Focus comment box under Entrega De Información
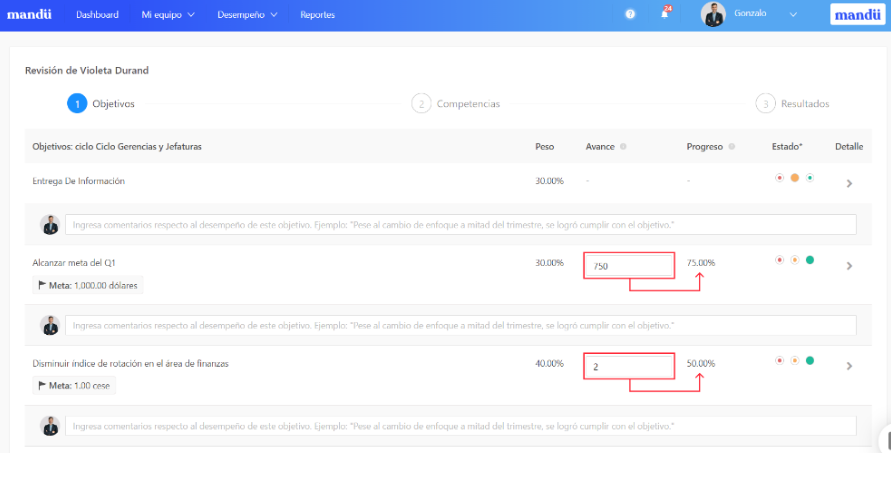 (x=461, y=225)
